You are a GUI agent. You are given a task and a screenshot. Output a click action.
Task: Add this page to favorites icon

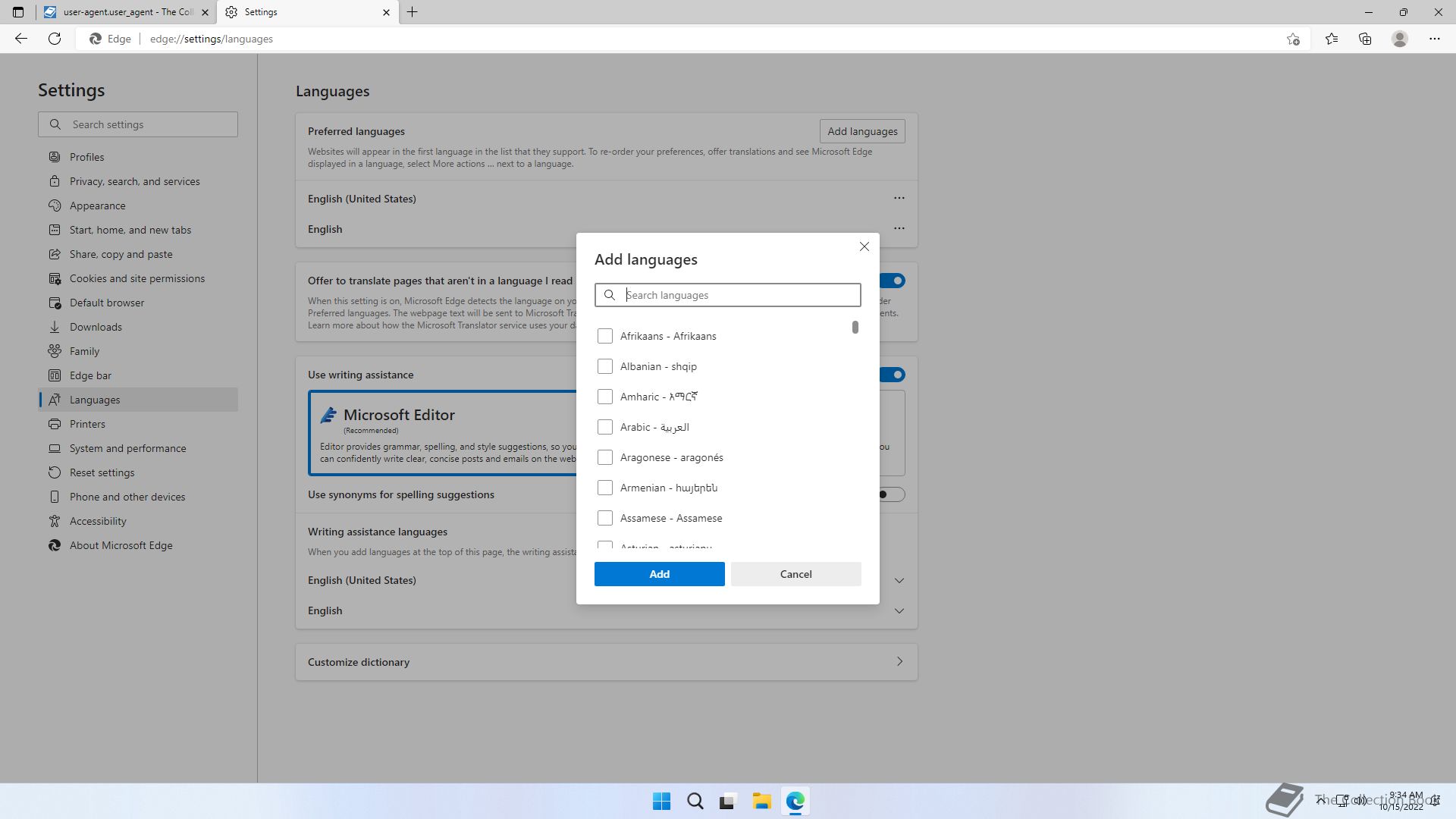click(1293, 39)
